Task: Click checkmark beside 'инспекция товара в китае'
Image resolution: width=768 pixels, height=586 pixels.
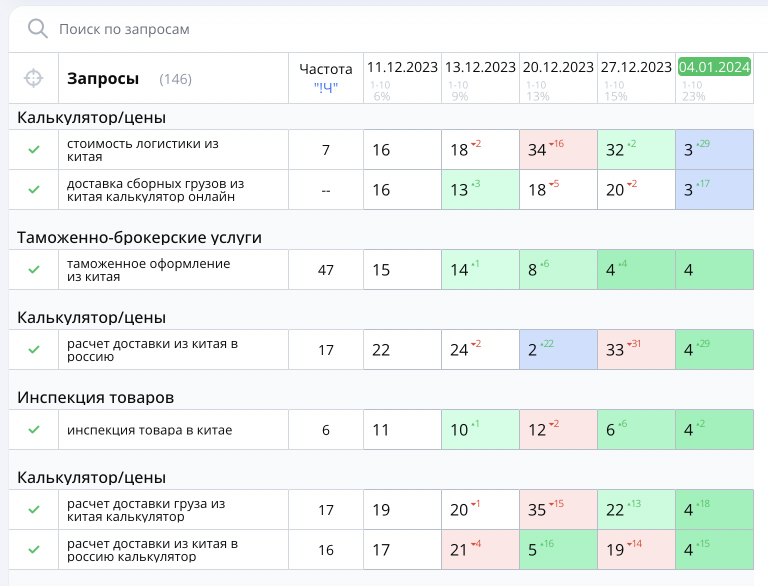Action: pos(34,430)
